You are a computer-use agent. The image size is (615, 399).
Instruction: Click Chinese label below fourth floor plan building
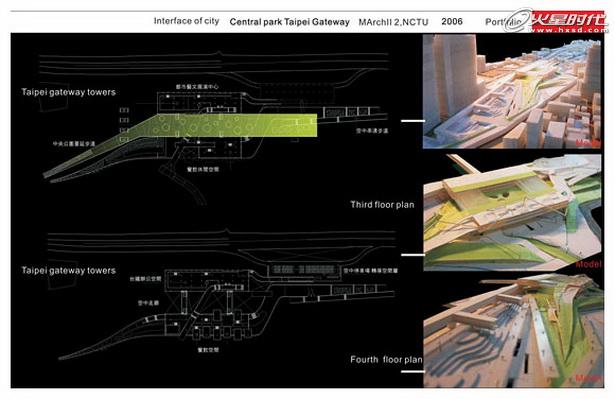(208, 350)
